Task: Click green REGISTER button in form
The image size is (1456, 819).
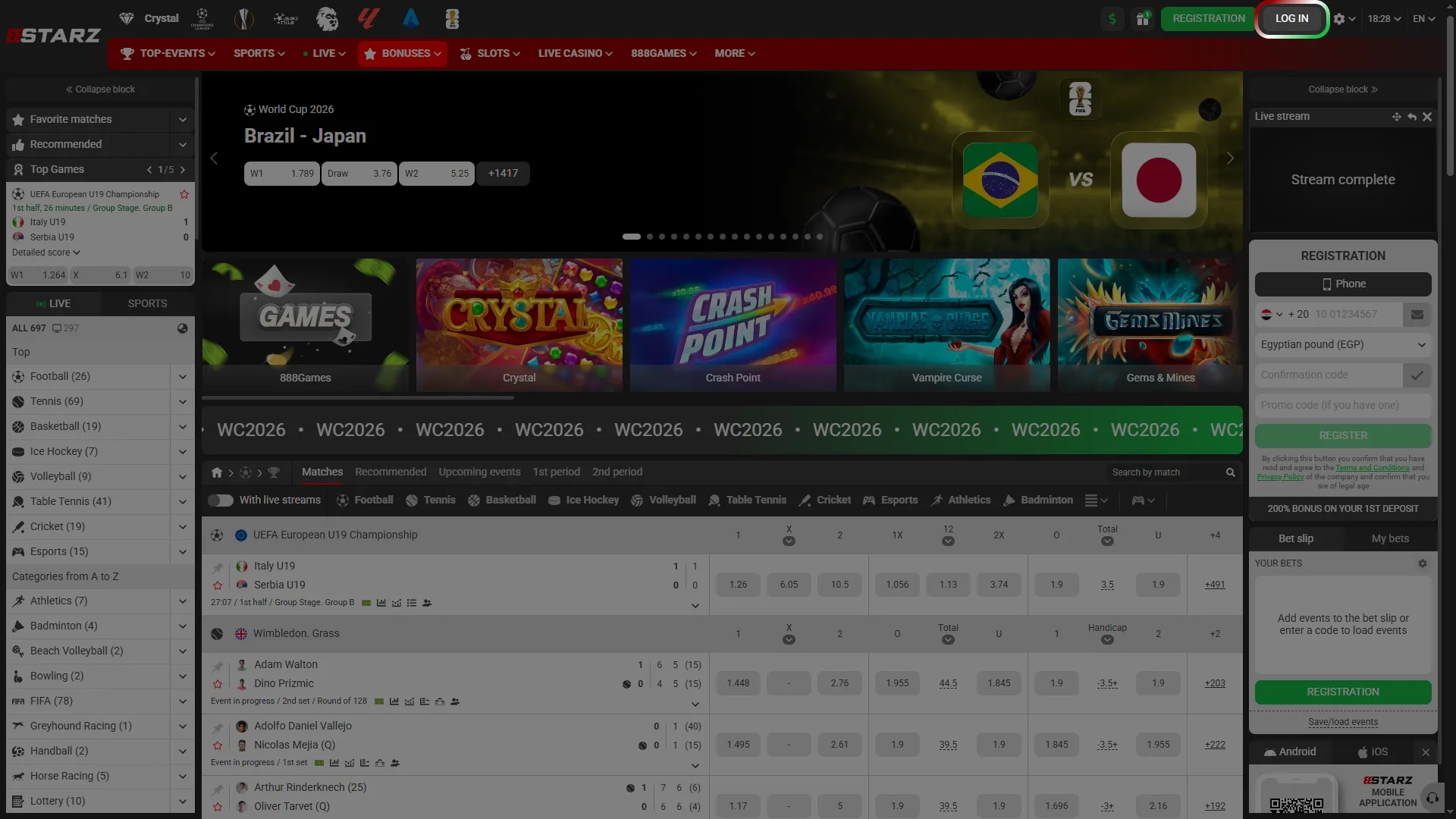Action: coord(1343,436)
